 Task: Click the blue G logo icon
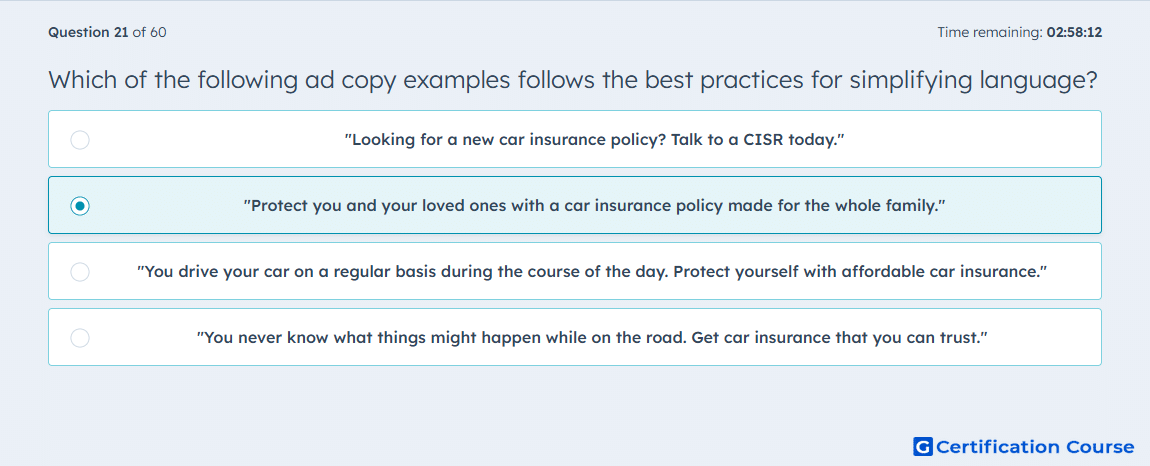tap(923, 446)
